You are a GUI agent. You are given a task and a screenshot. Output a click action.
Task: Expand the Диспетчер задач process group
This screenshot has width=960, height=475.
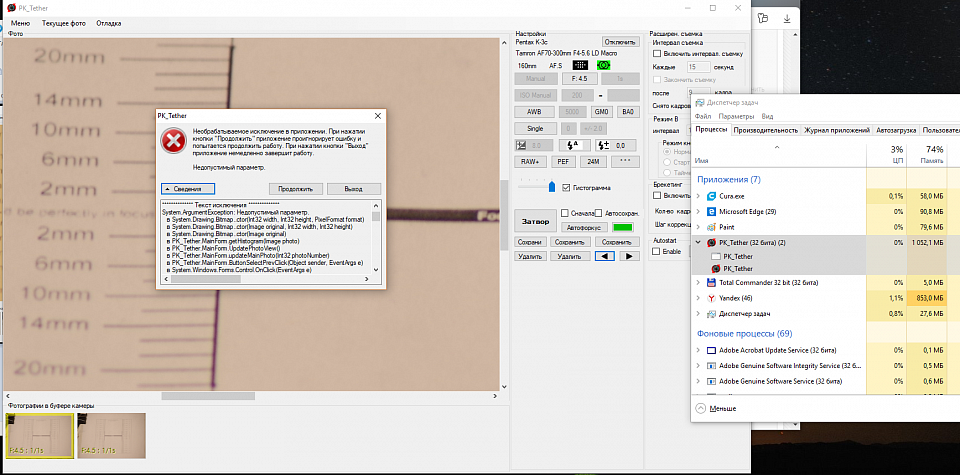(699, 314)
